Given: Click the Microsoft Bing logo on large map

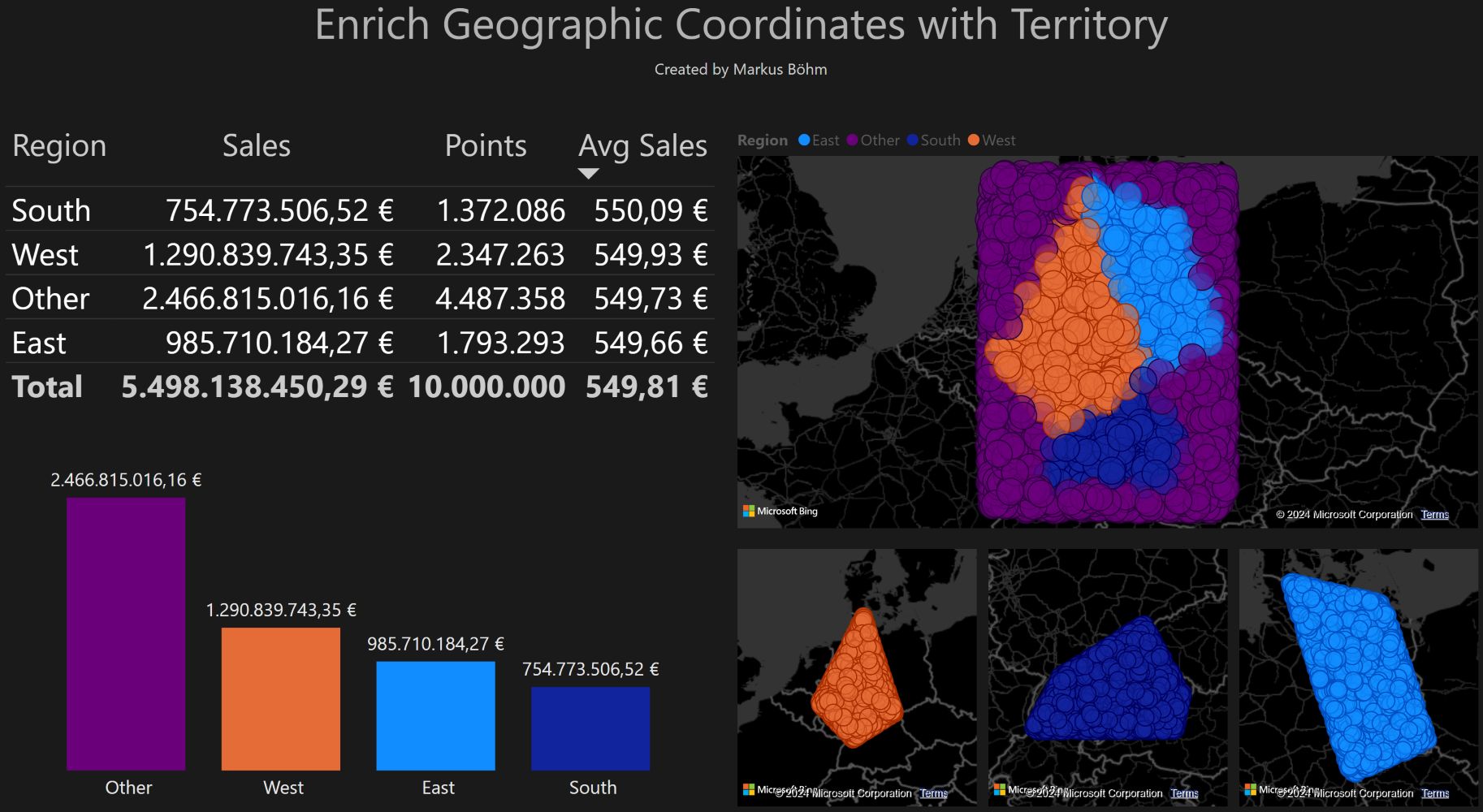Looking at the screenshot, I should pos(780,511).
